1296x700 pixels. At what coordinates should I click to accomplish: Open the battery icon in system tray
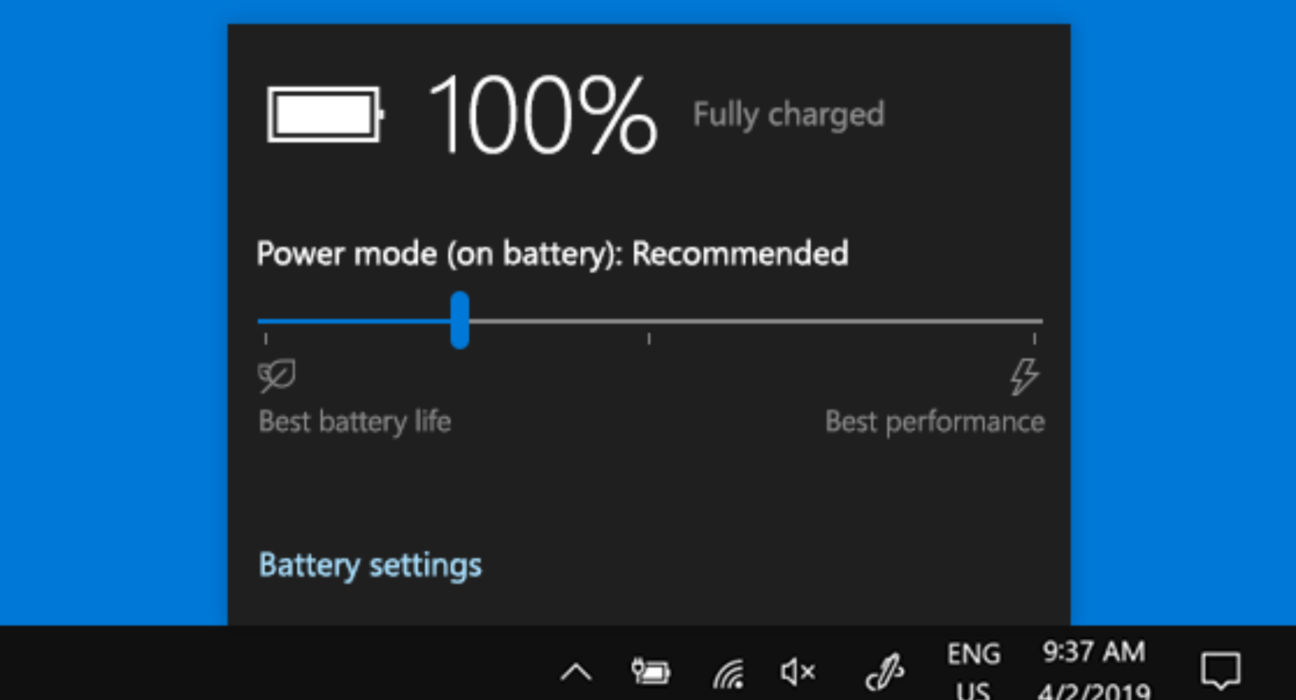(x=651, y=672)
